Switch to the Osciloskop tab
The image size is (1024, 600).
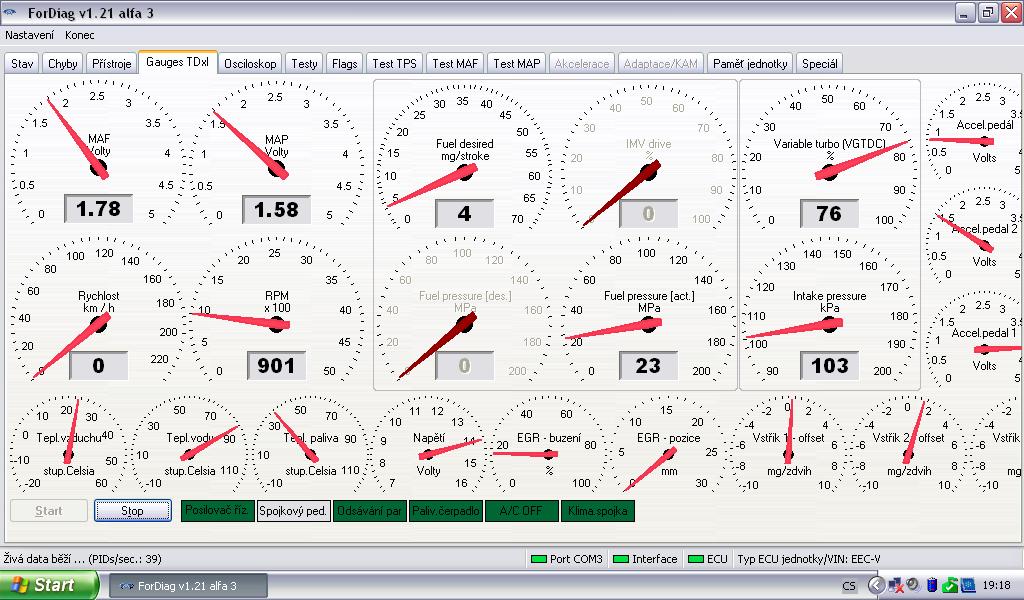[x=250, y=63]
